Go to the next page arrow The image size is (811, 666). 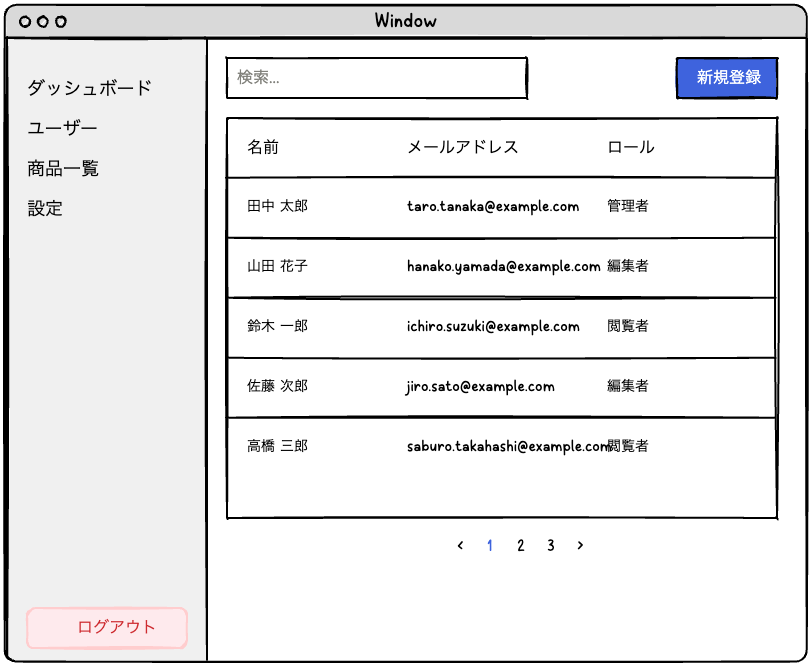point(580,545)
